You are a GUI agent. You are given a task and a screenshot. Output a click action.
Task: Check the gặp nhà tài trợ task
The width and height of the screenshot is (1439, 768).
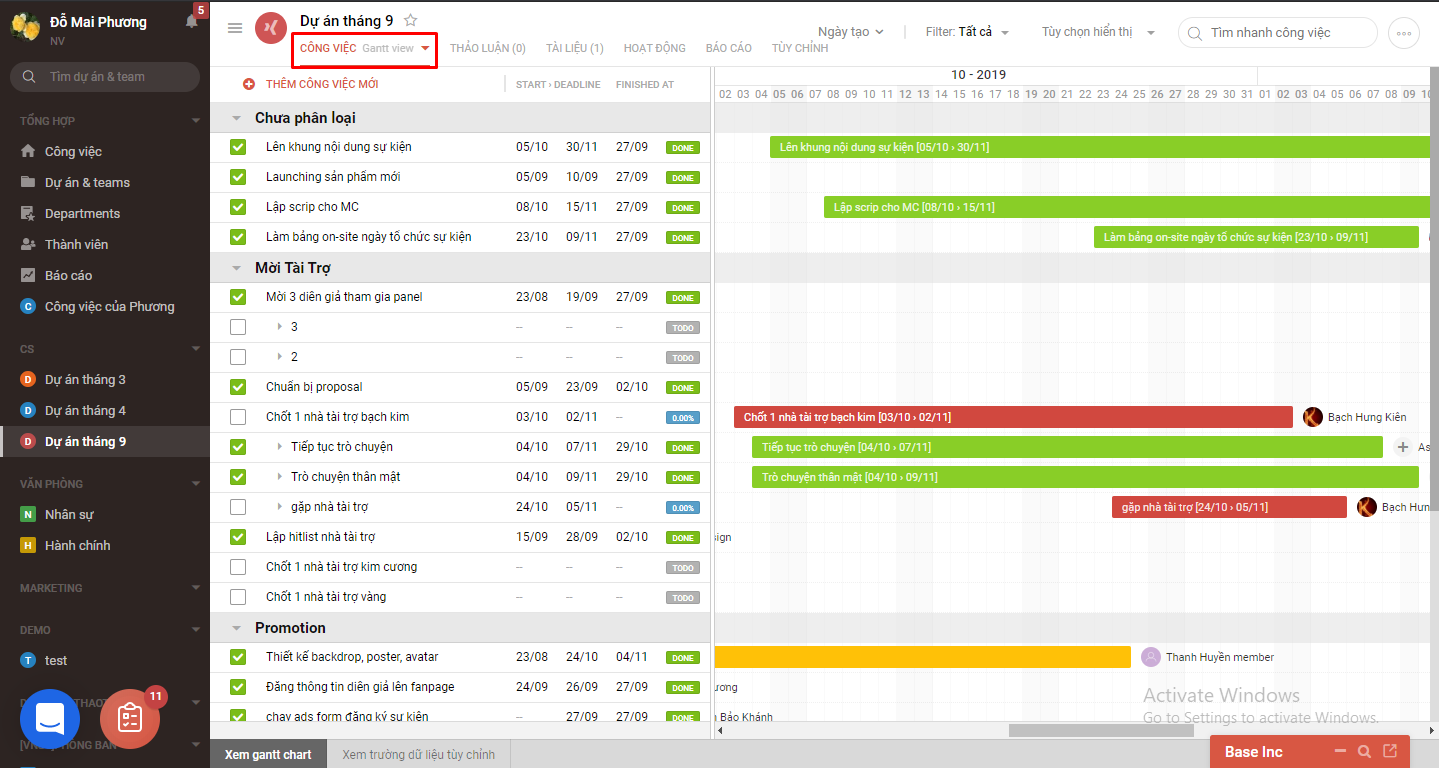pyautogui.click(x=238, y=507)
